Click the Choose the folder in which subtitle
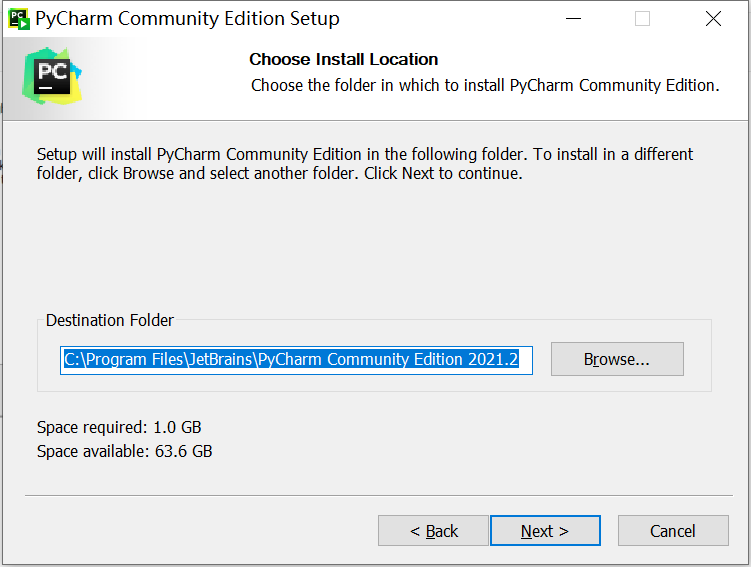 click(x=485, y=86)
